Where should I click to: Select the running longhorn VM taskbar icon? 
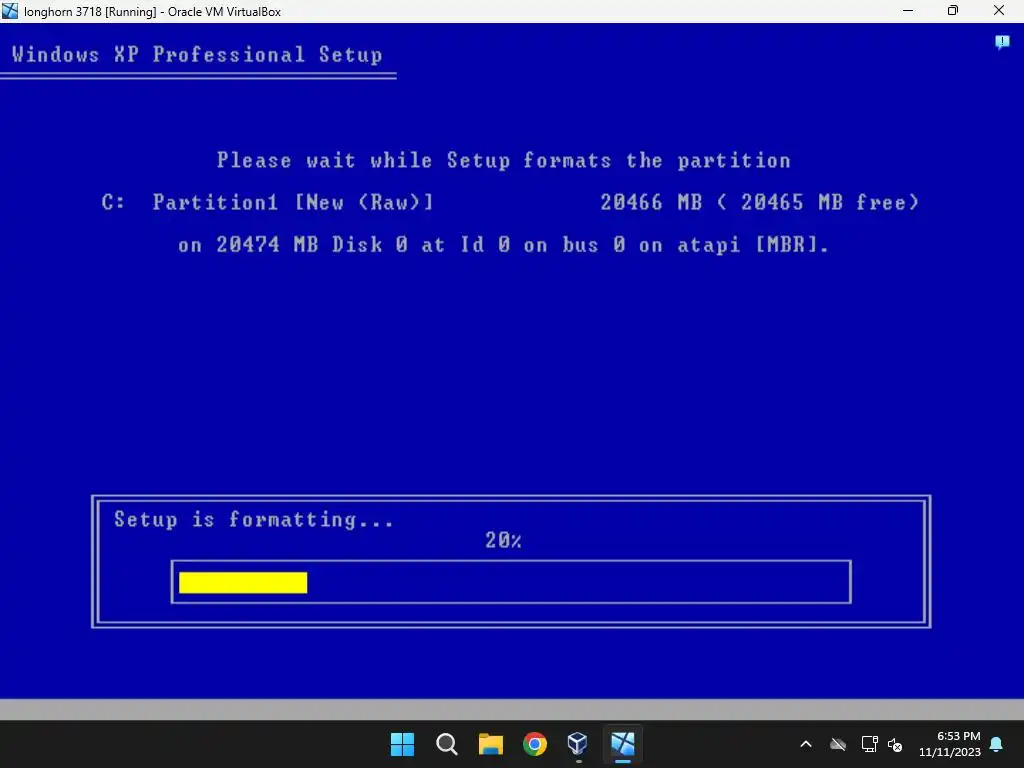pos(622,744)
